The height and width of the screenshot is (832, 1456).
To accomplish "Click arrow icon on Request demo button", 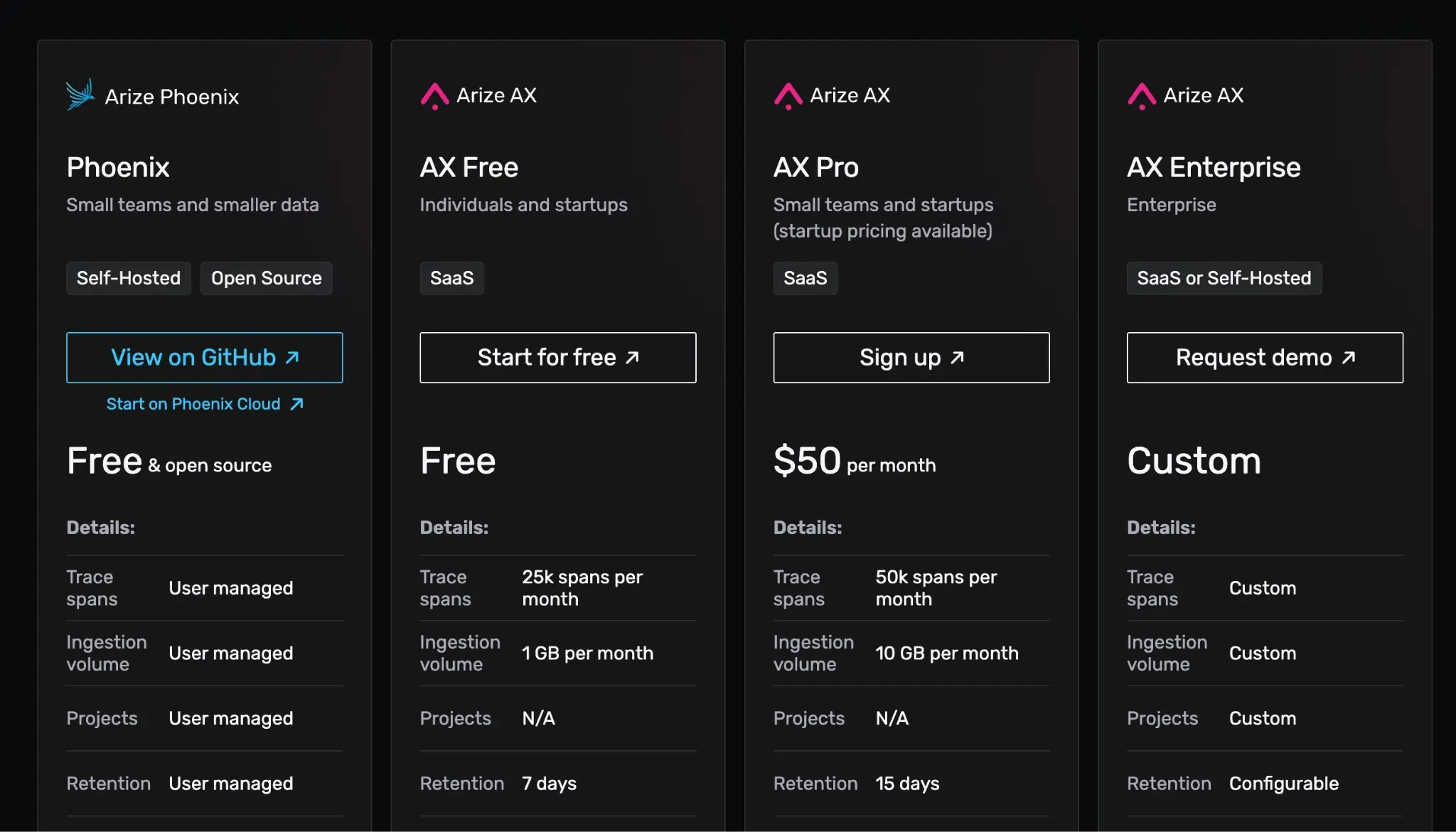I will coord(1349,358).
